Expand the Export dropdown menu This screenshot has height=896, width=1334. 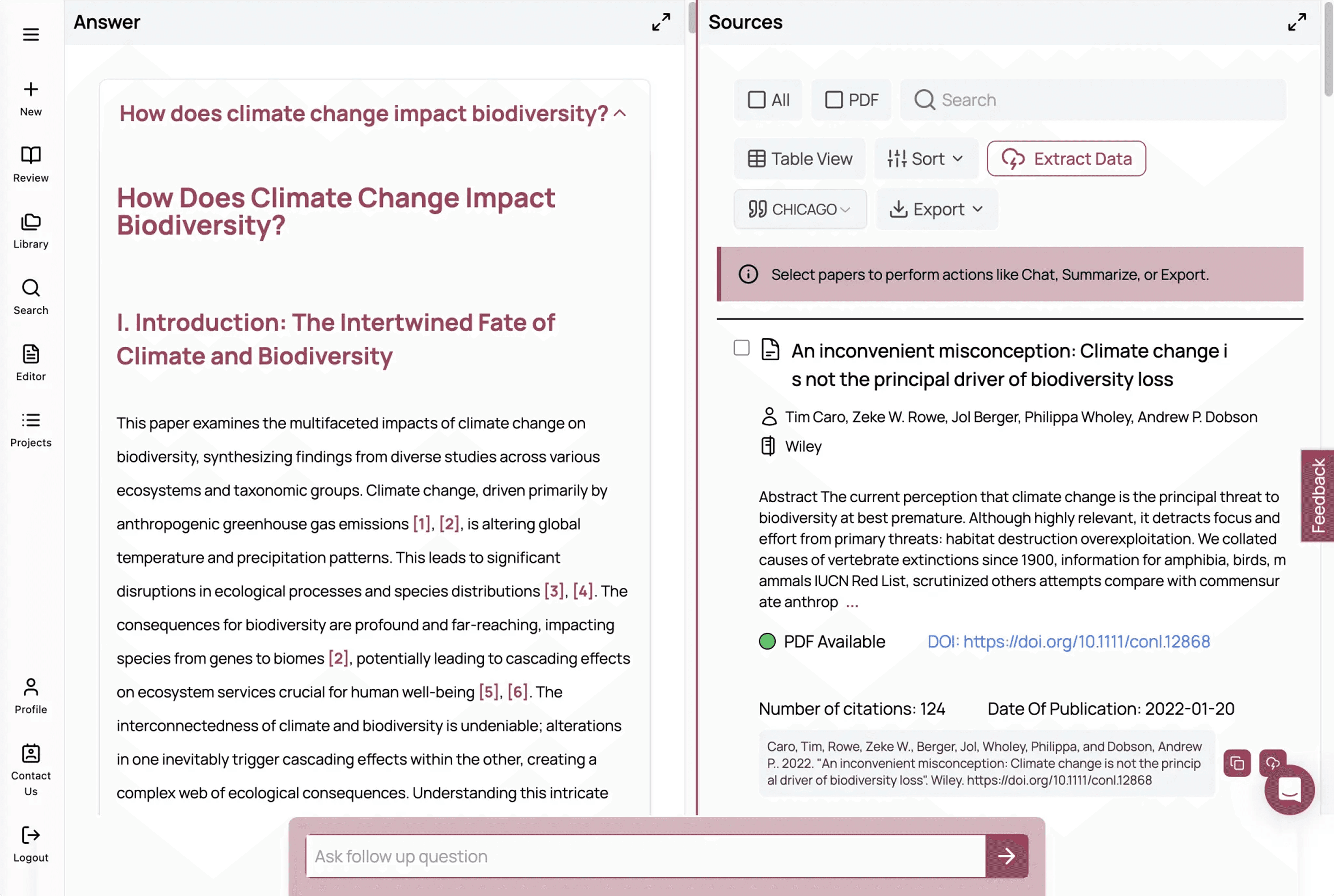tap(936, 209)
